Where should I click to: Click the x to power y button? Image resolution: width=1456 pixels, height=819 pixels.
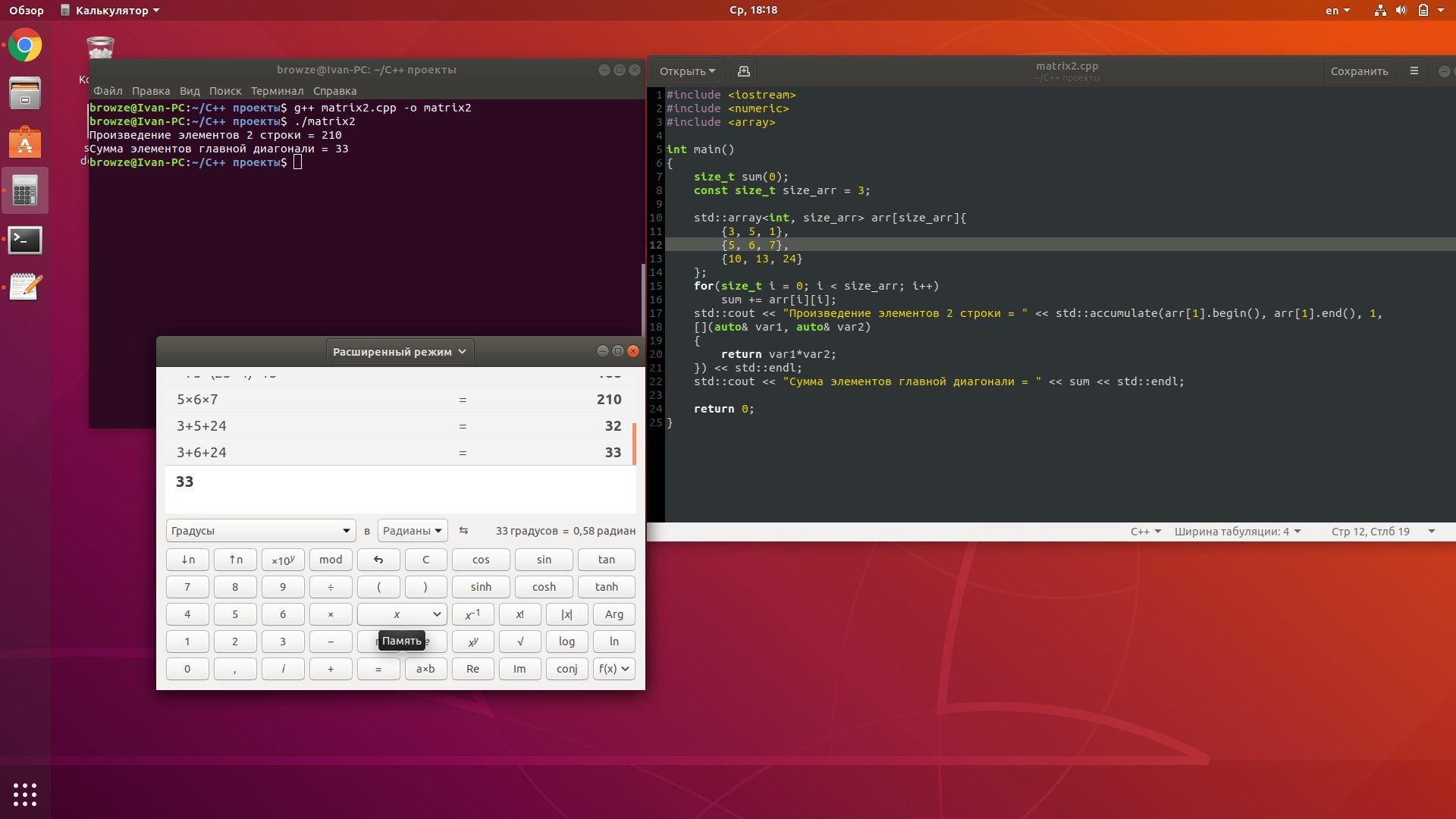[x=472, y=642]
